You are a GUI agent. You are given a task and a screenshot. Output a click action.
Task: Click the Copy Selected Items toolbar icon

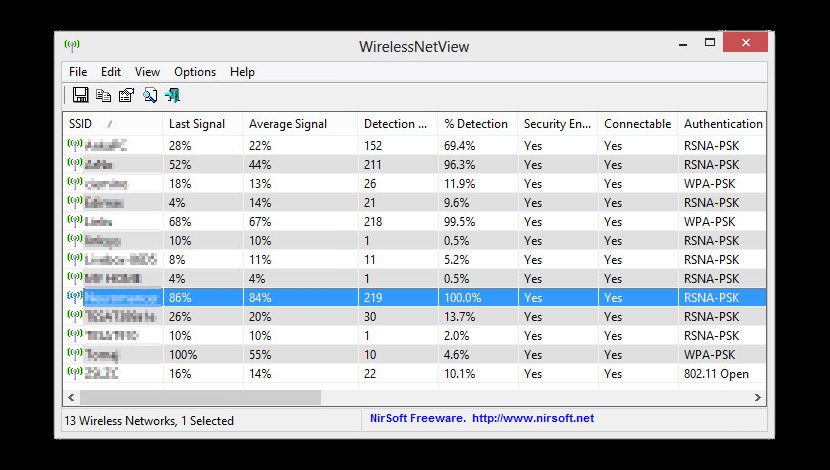(x=104, y=95)
